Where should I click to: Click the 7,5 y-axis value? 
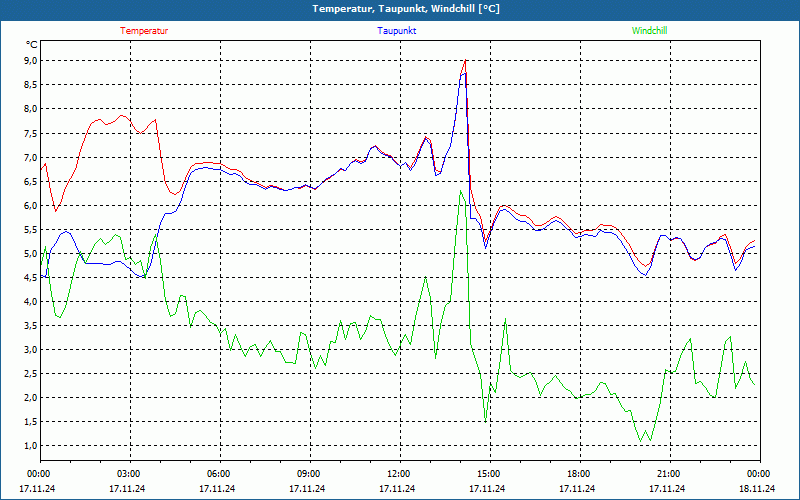31,133
